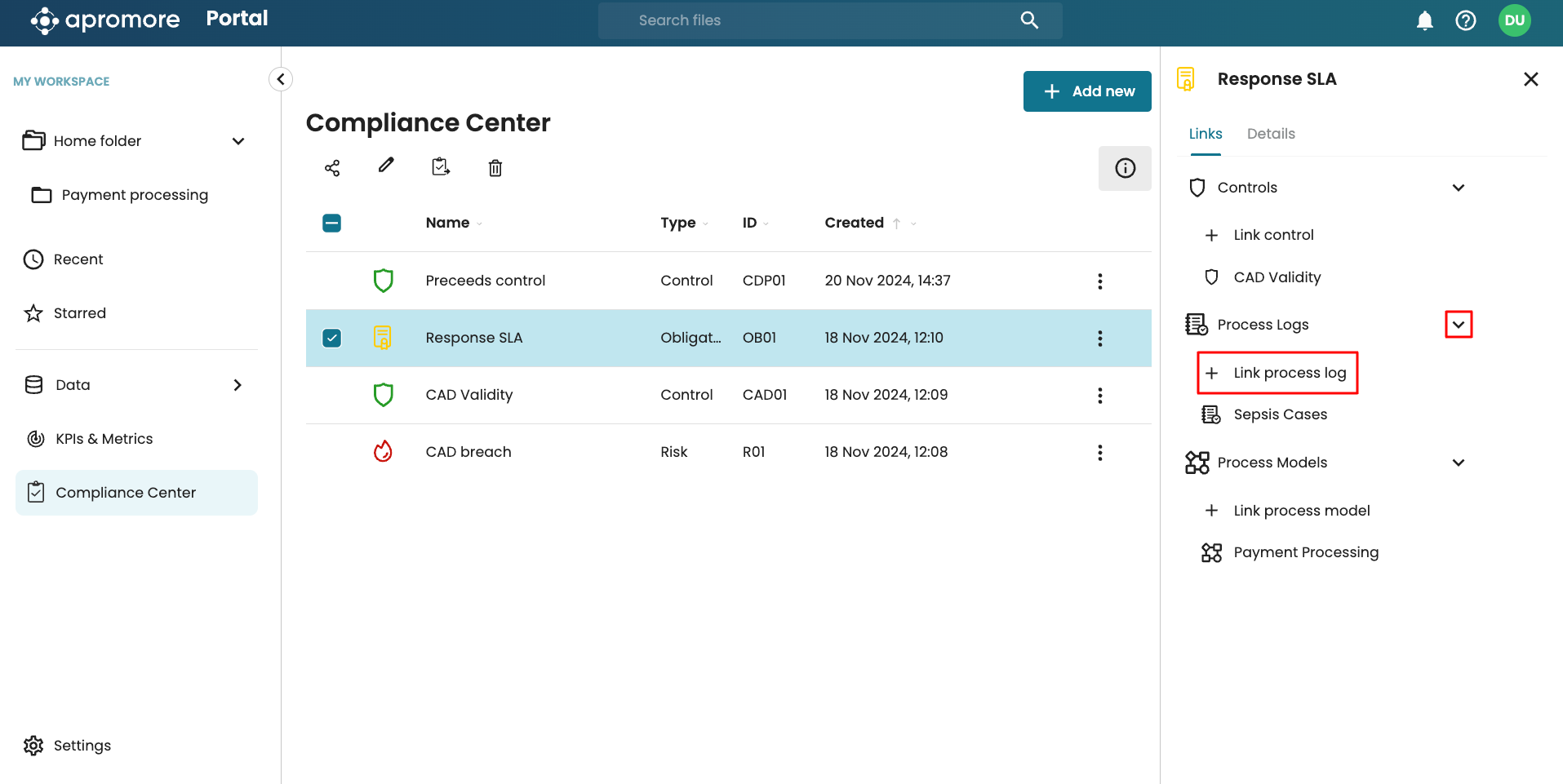Click the pencil edit icon
Image resolution: width=1563 pixels, height=784 pixels.
tap(386, 166)
